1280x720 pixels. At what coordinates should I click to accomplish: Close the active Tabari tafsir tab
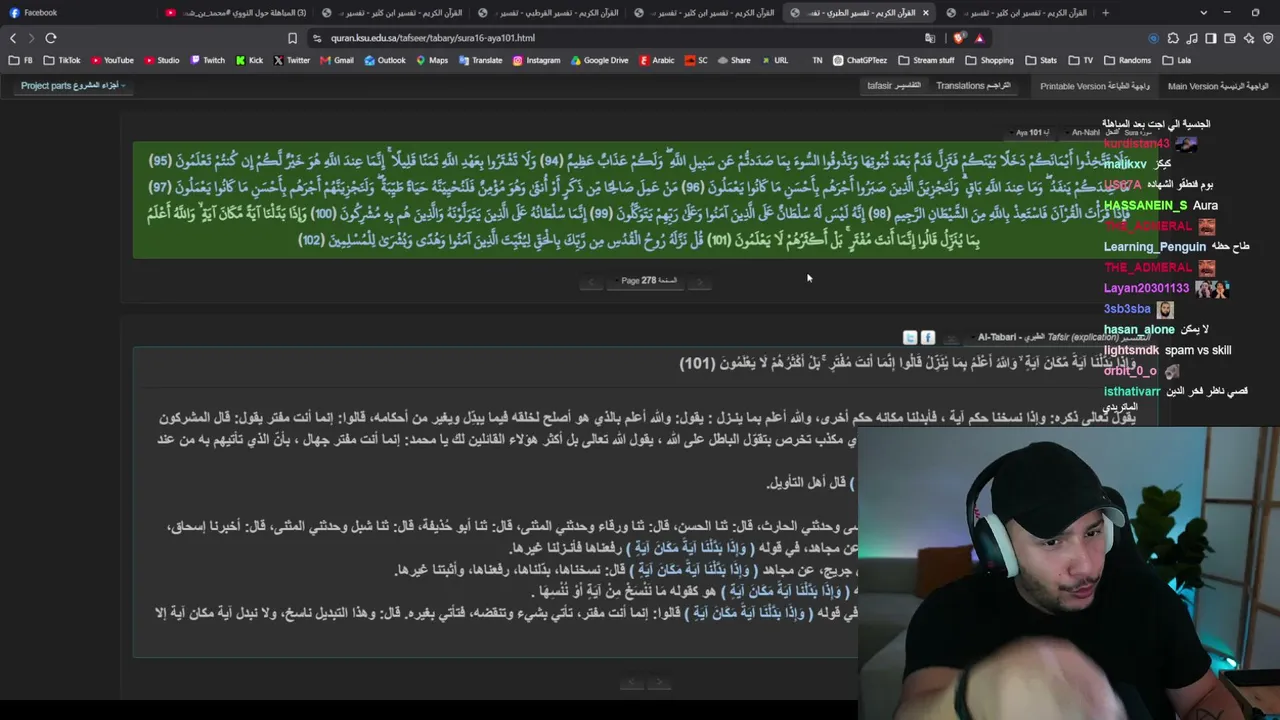[x=926, y=13]
